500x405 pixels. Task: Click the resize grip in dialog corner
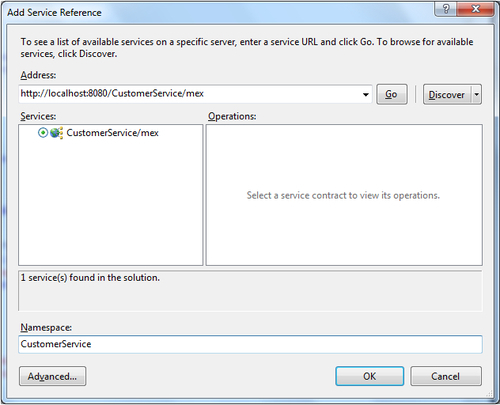(x=489, y=394)
